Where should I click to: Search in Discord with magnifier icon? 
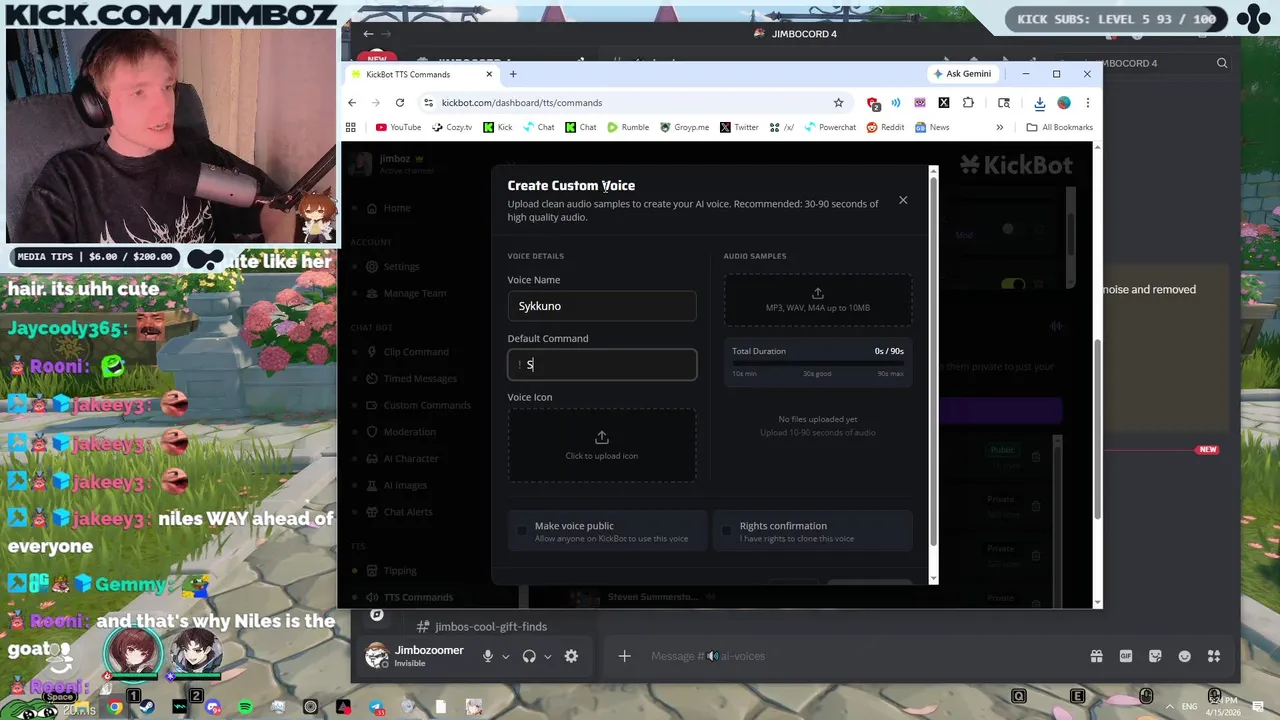point(1222,63)
